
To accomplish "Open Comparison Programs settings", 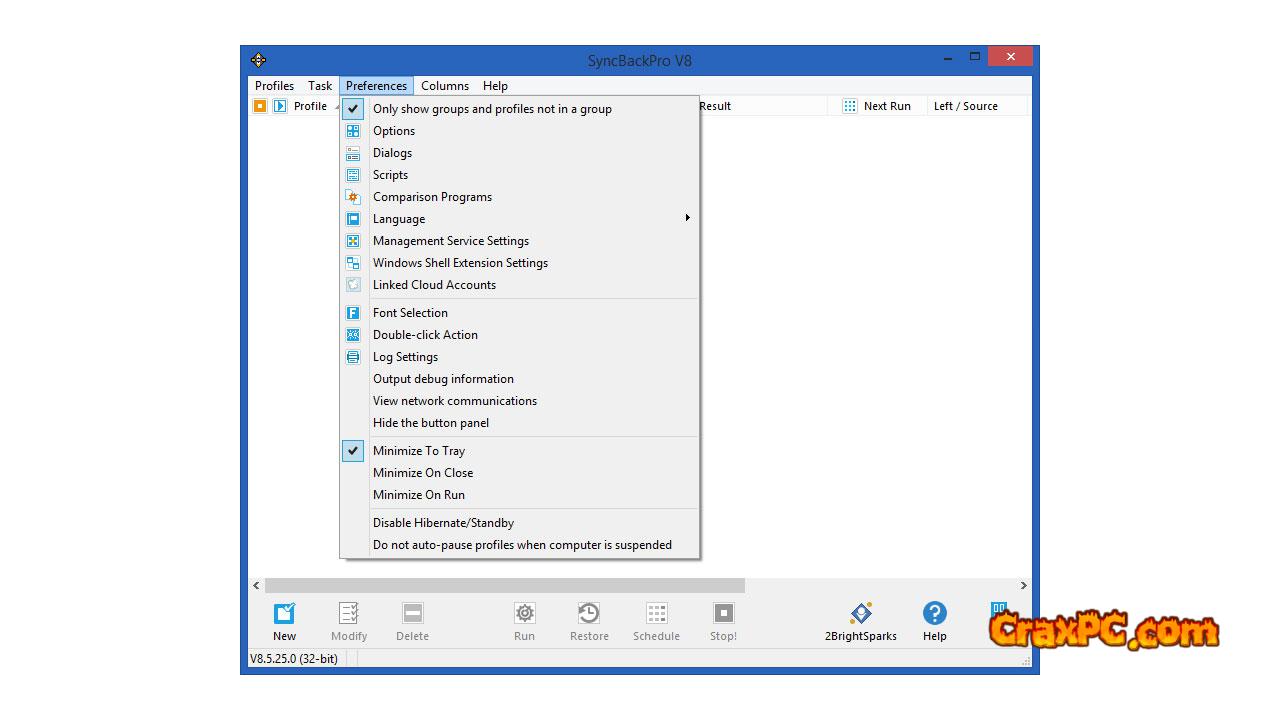I will pos(520,197).
